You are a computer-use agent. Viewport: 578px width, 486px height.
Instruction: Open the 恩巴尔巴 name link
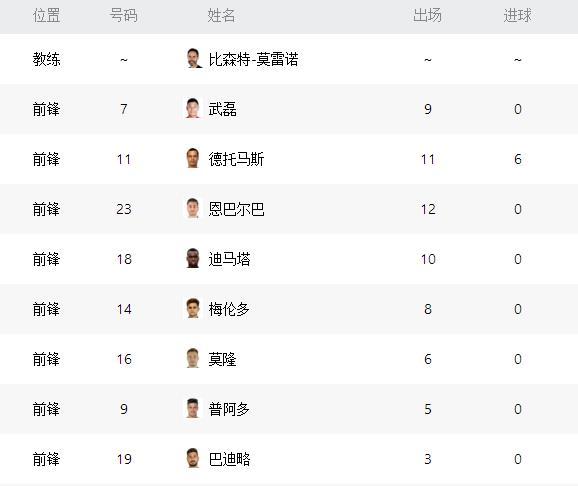pyautogui.click(x=236, y=209)
